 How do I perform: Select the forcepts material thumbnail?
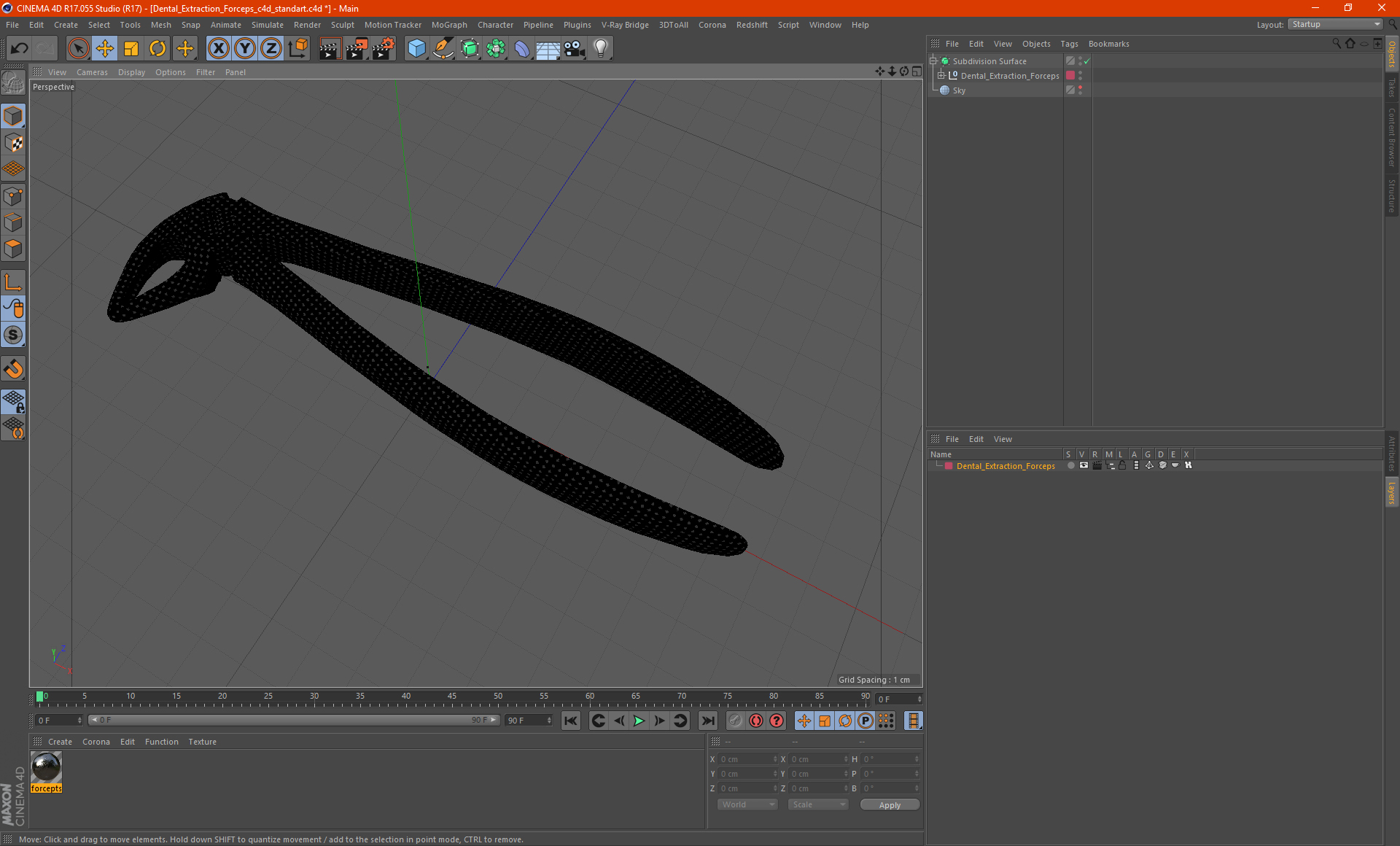pyautogui.click(x=47, y=768)
